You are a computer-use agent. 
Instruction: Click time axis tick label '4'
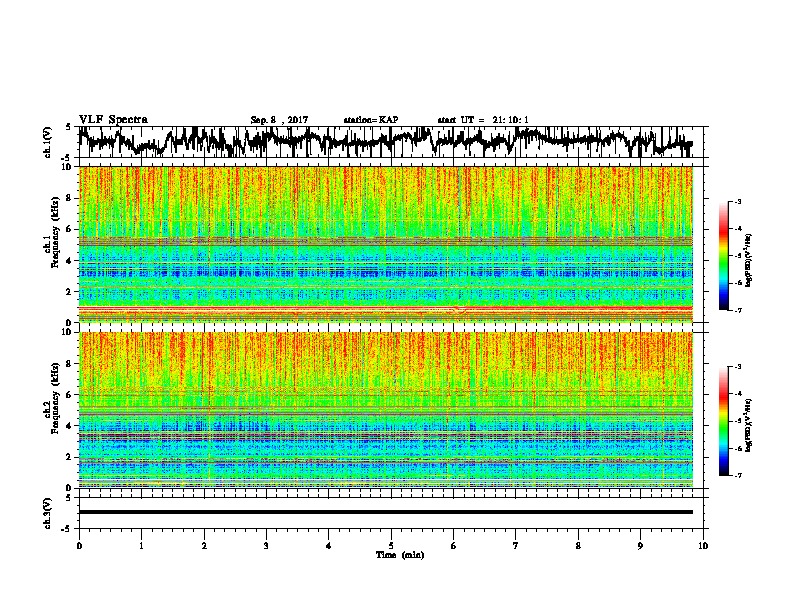tap(329, 546)
